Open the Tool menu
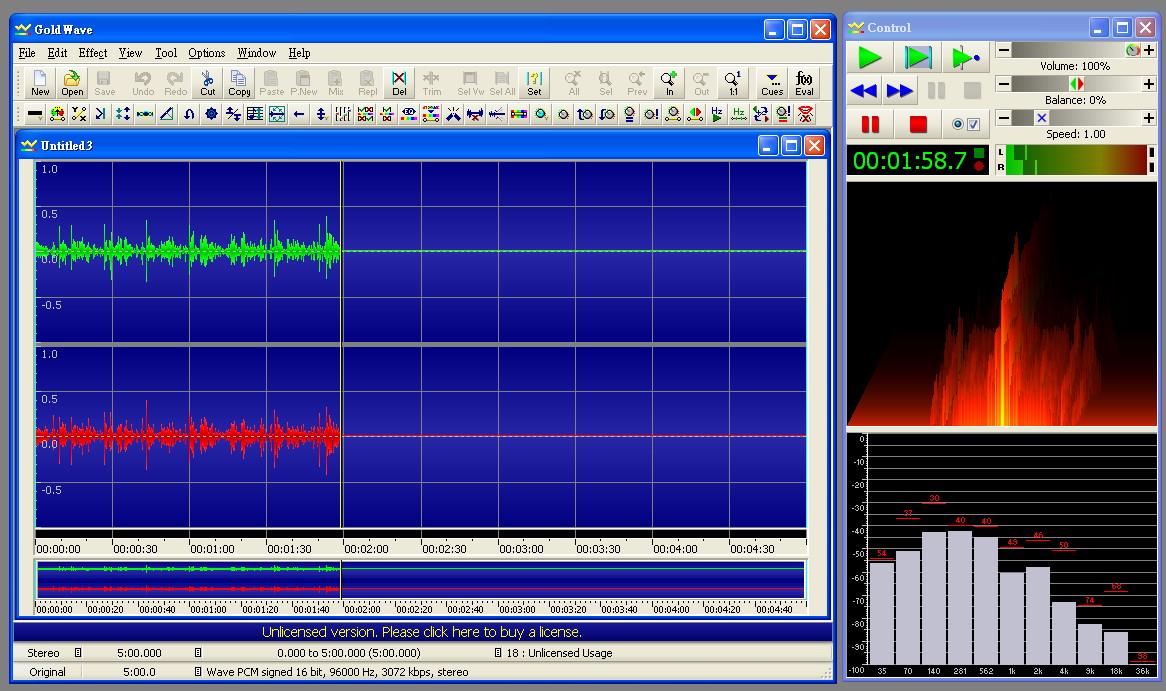1166x691 pixels. click(x=166, y=53)
